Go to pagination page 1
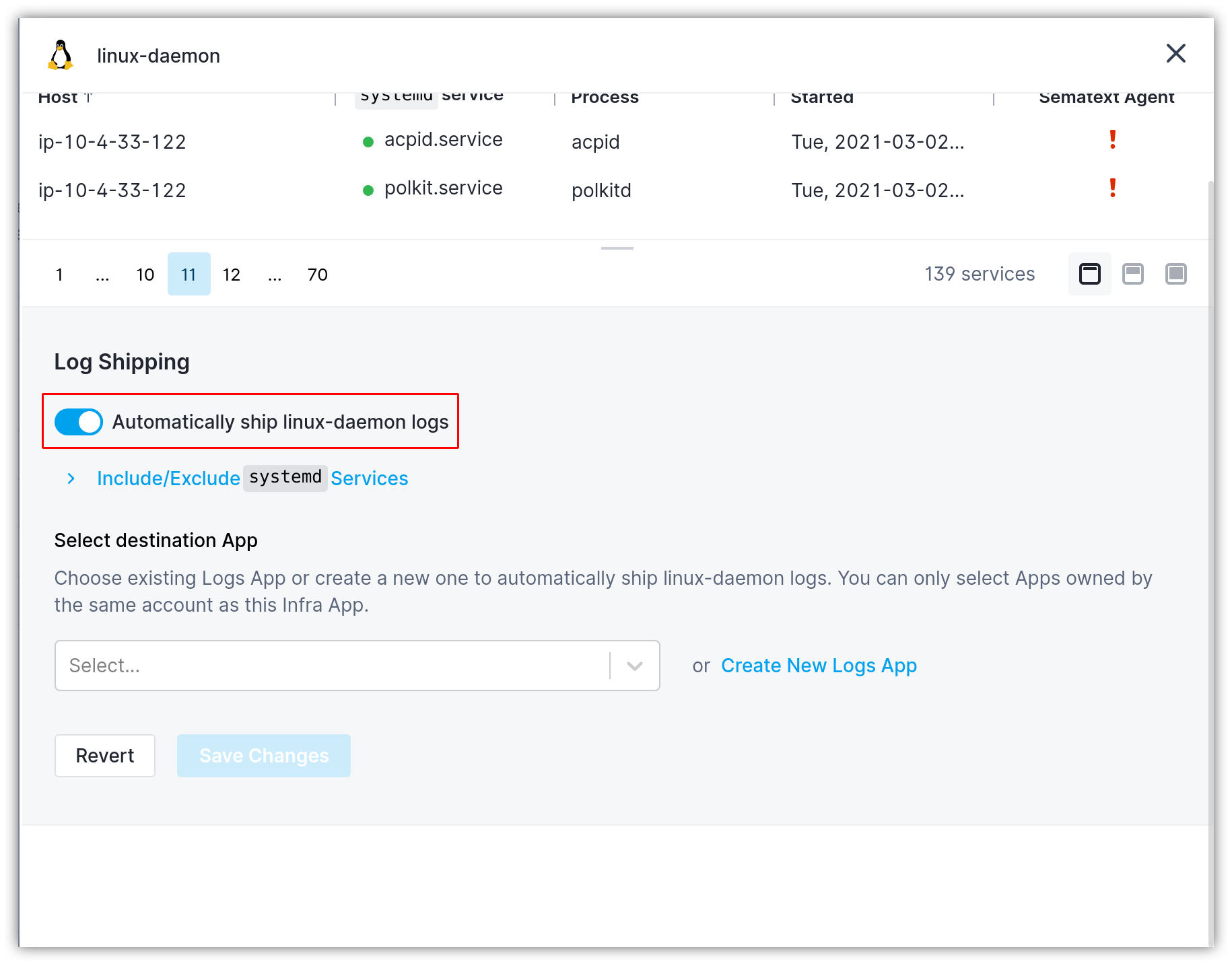The height and width of the screenshot is (965, 1232). click(x=59, y=274)
